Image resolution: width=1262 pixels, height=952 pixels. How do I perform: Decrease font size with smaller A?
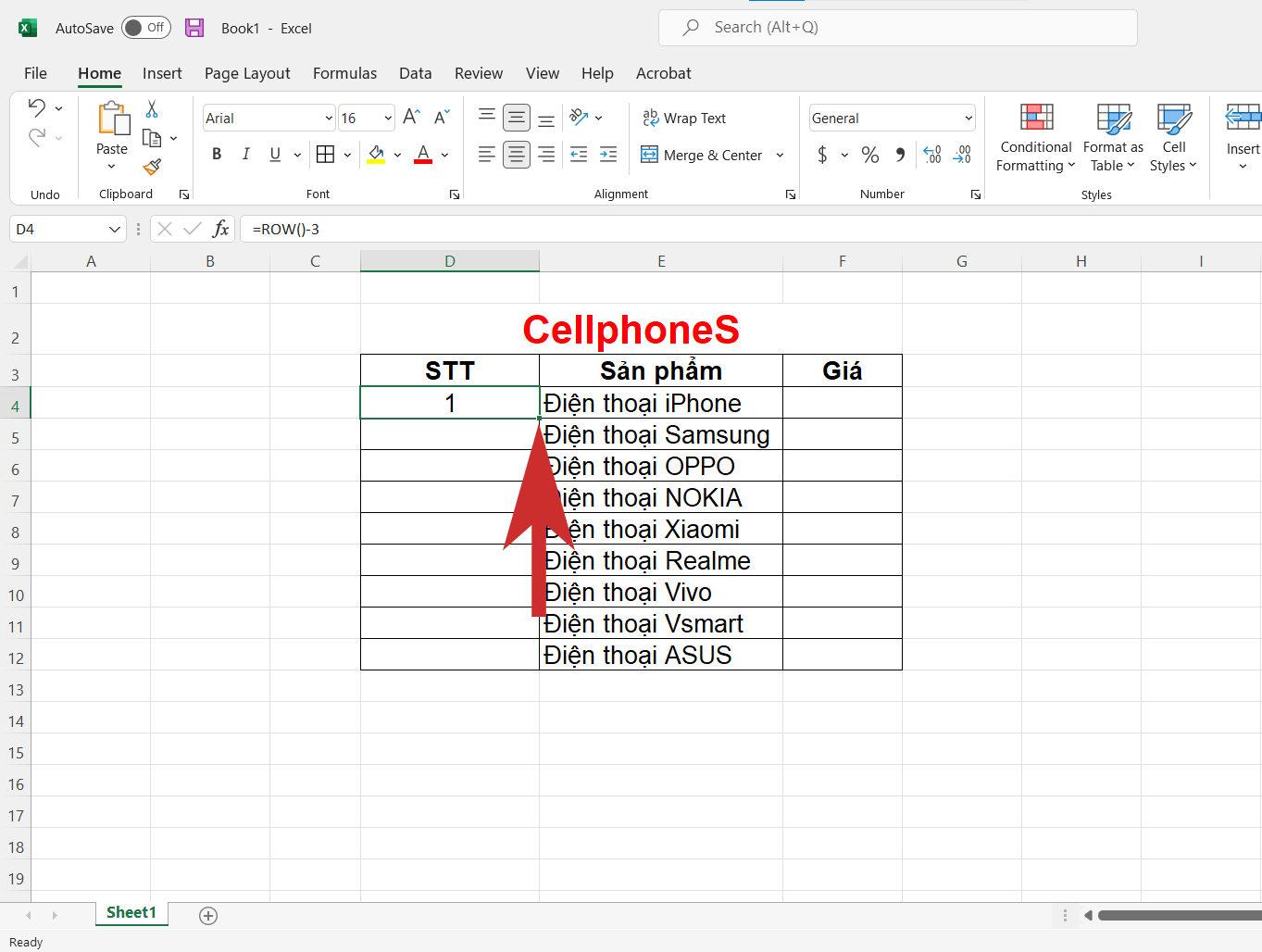point(442,117)
